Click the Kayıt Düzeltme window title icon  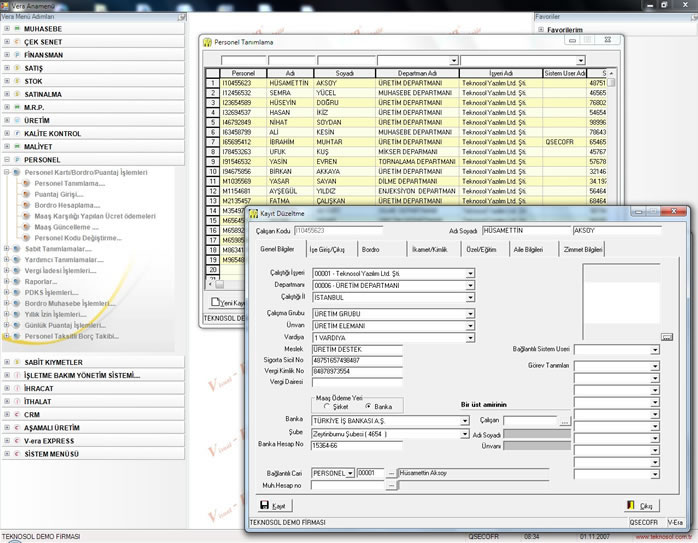pyautogui.click(x=253, y=214)
